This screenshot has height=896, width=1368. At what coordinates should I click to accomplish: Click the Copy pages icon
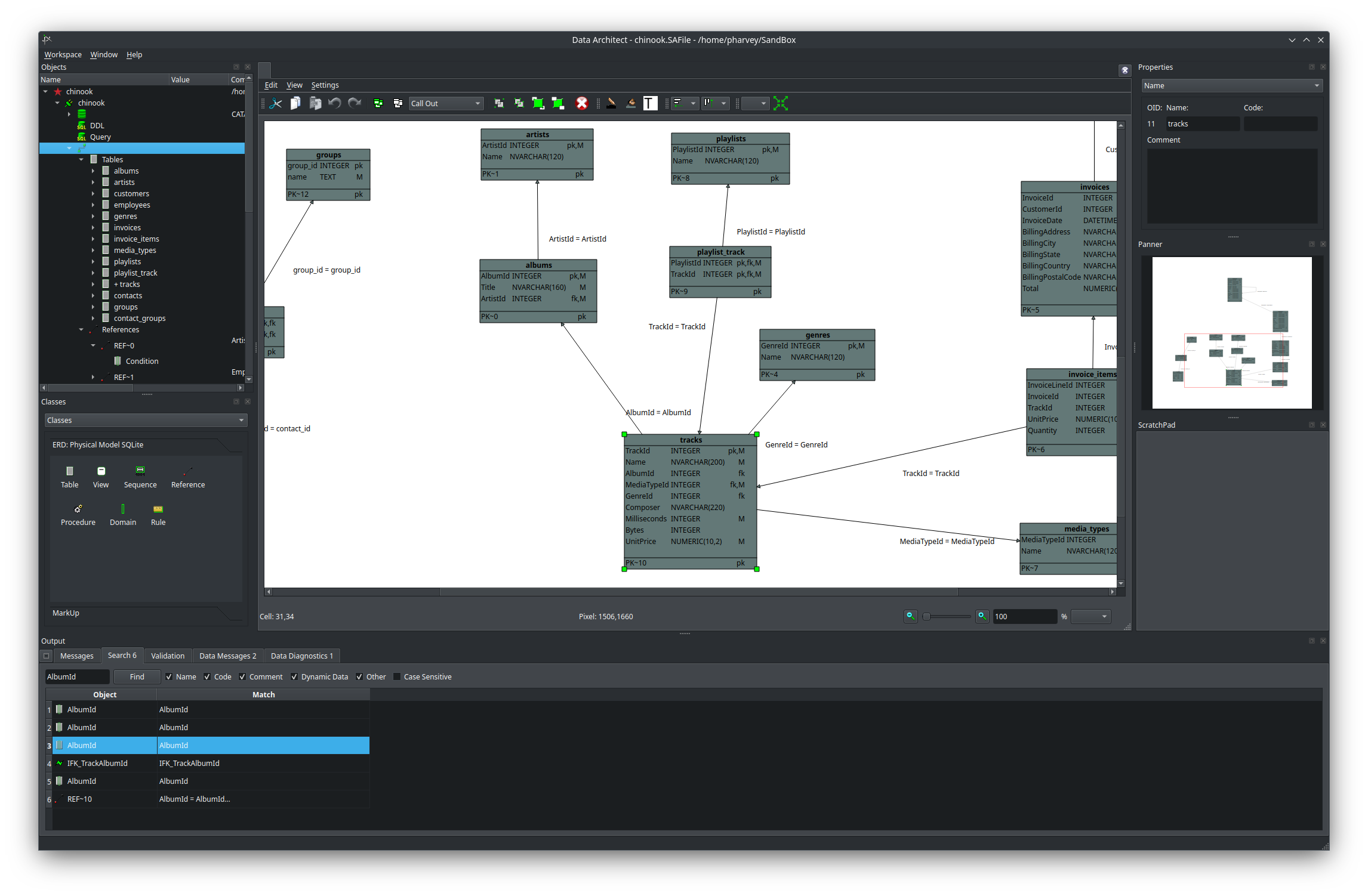(295, 103)
